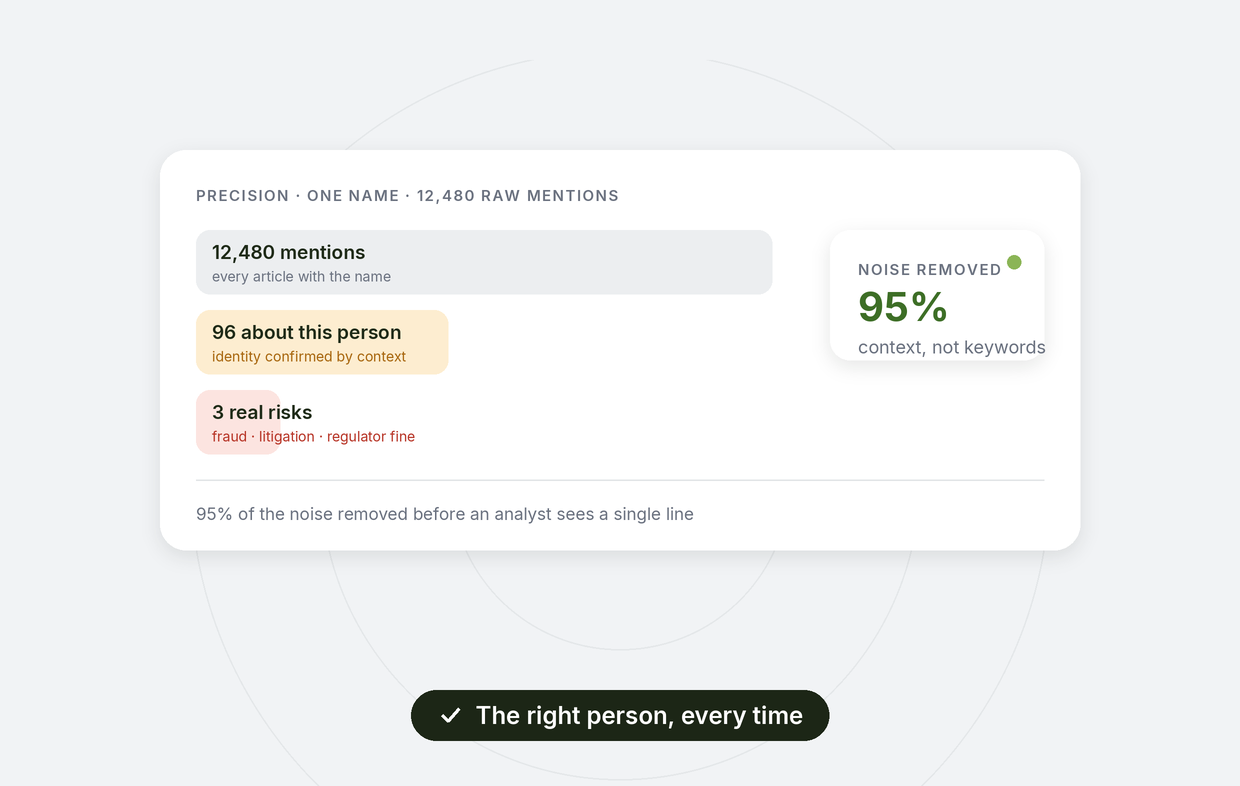
Task: Click 'every article with the name' subtitle
Action: coord(301,277)
